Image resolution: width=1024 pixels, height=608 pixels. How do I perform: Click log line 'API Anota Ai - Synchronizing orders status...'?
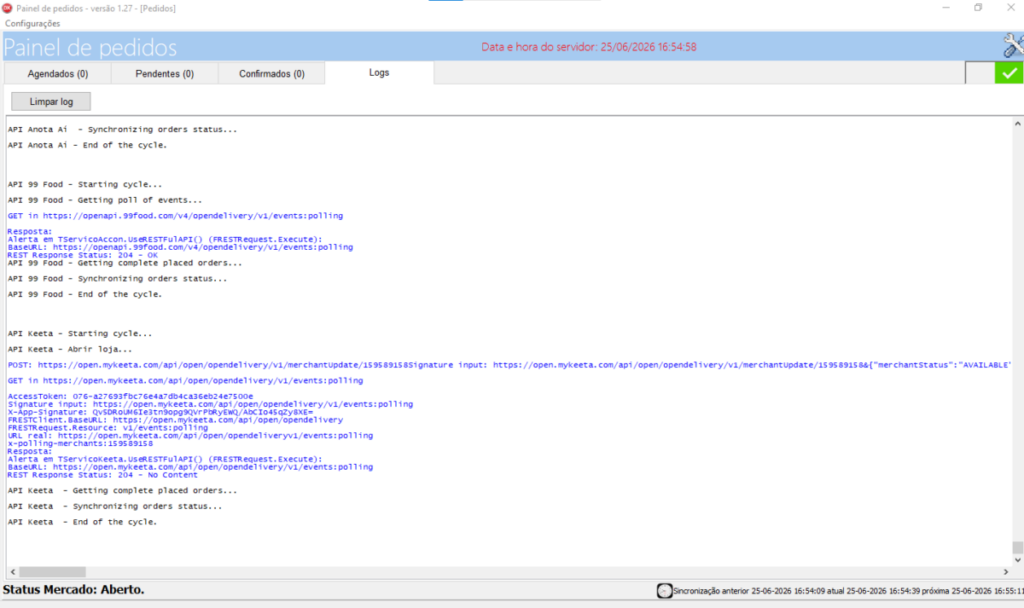click(x=123, y=129)
